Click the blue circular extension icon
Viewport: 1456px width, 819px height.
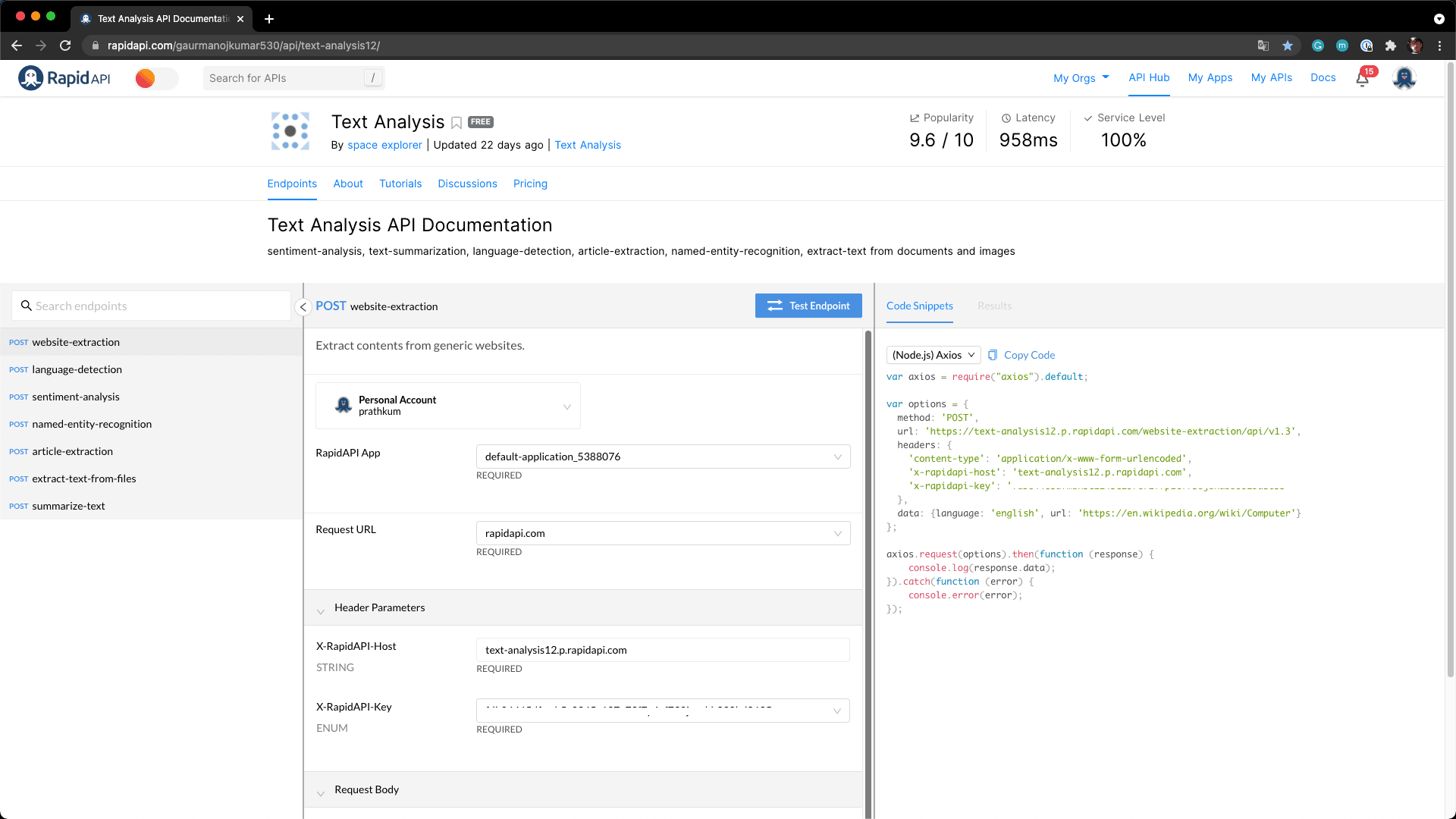(x=1367, y=45)
